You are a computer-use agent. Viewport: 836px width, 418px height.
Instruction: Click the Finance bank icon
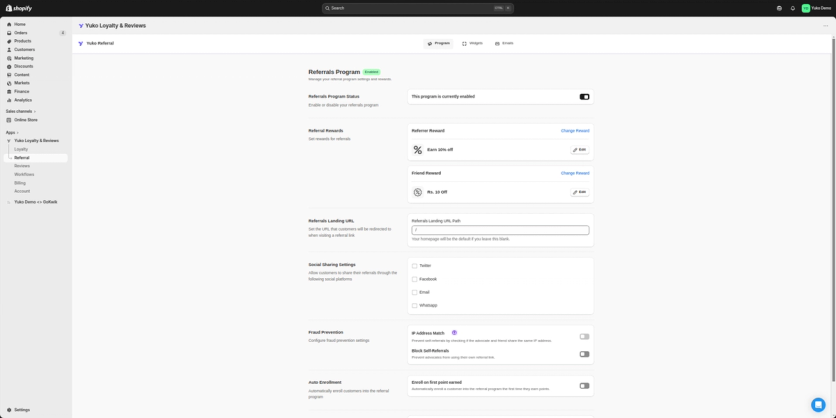pos(9,92)
